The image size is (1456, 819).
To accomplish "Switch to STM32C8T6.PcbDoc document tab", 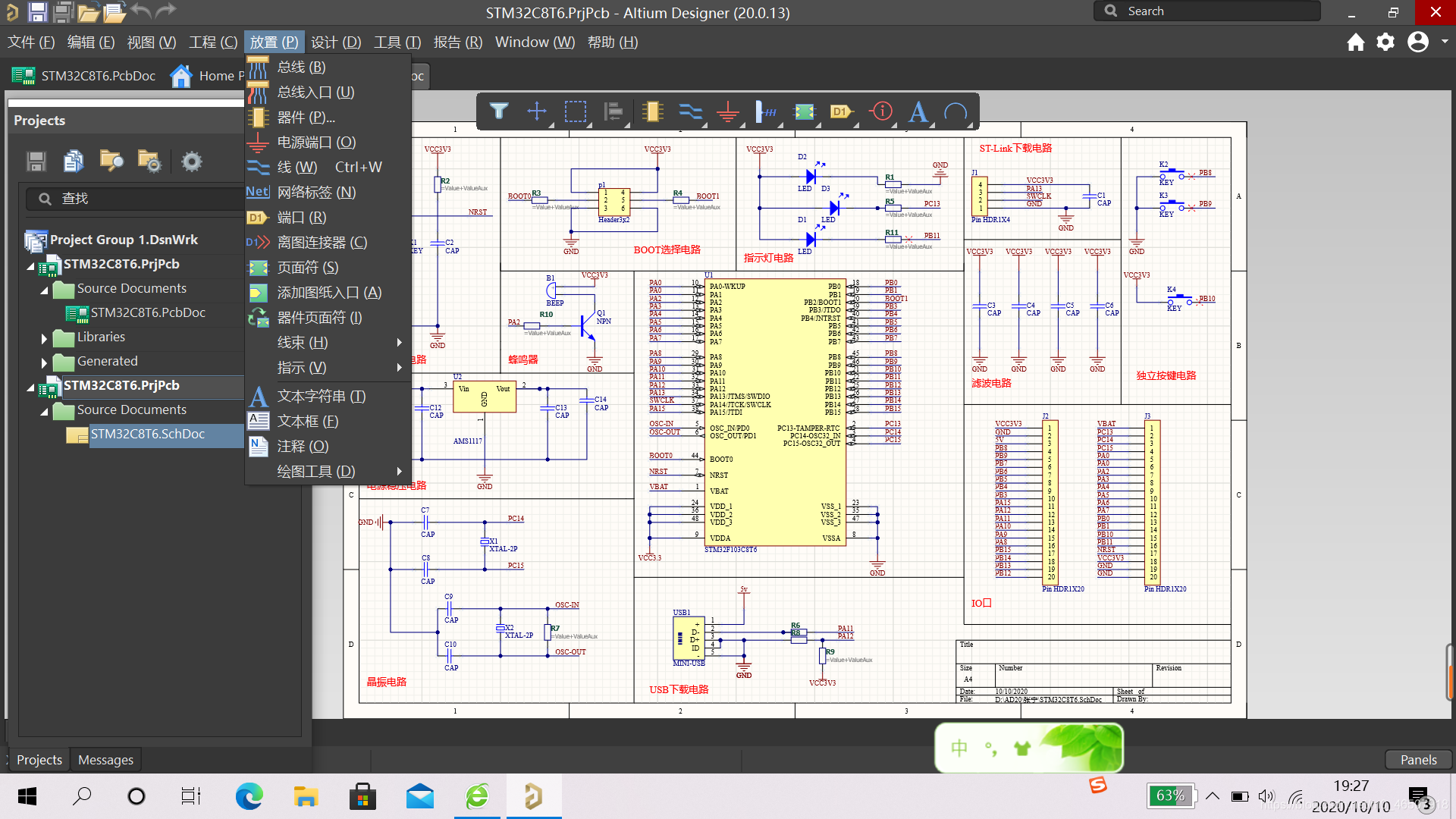I will (83, 76).
